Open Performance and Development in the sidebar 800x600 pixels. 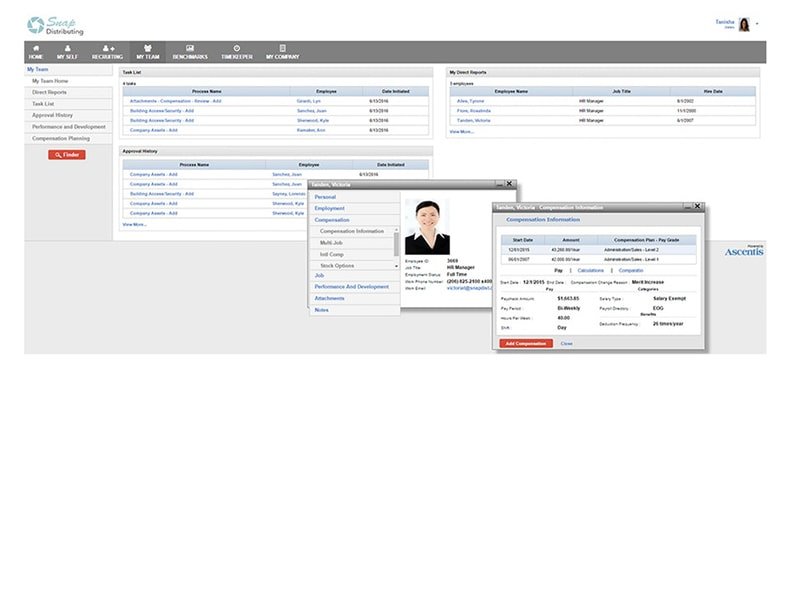pos(69,127)
